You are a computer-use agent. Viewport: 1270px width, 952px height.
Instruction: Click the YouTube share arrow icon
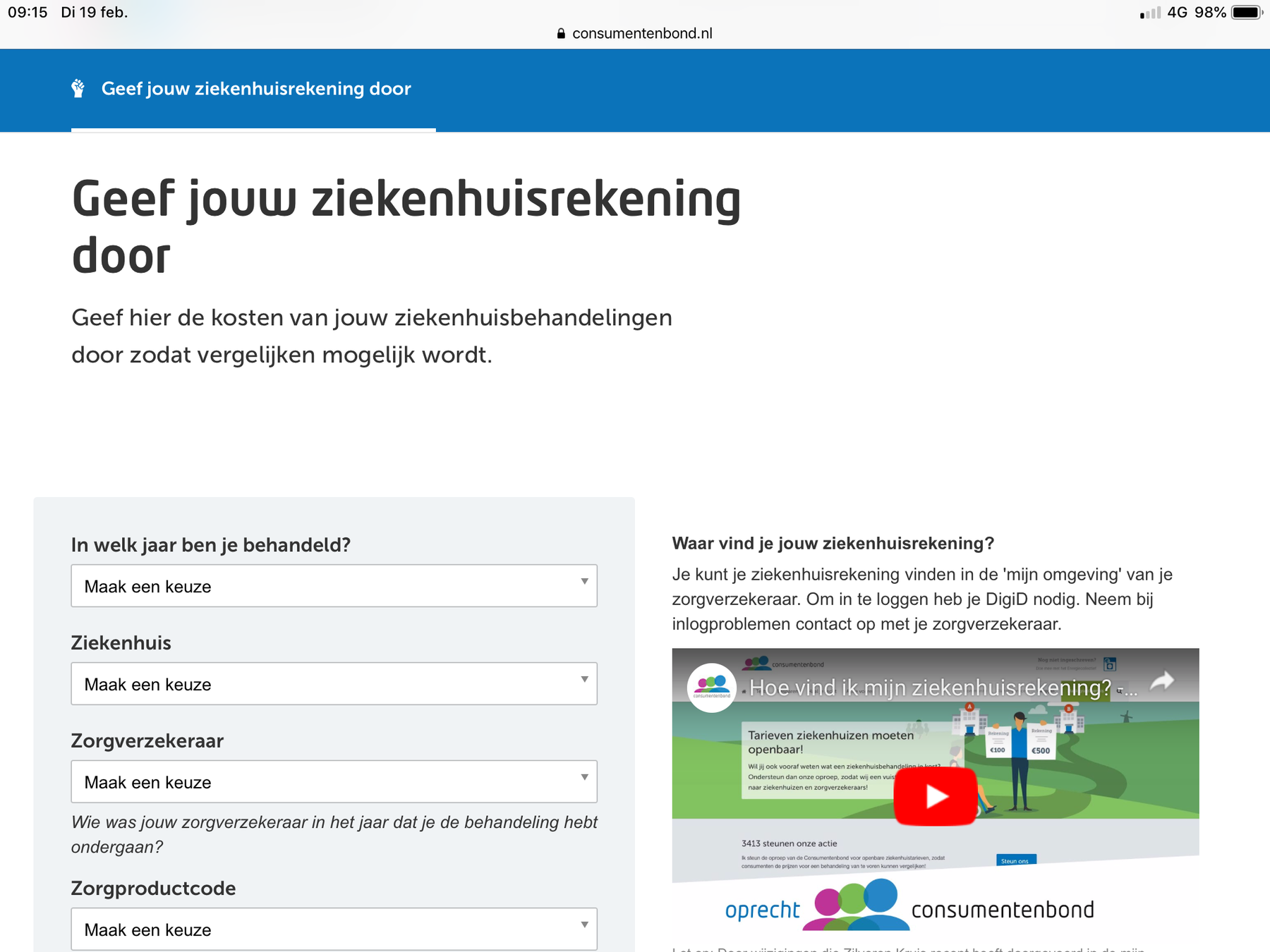[1162, 681]
